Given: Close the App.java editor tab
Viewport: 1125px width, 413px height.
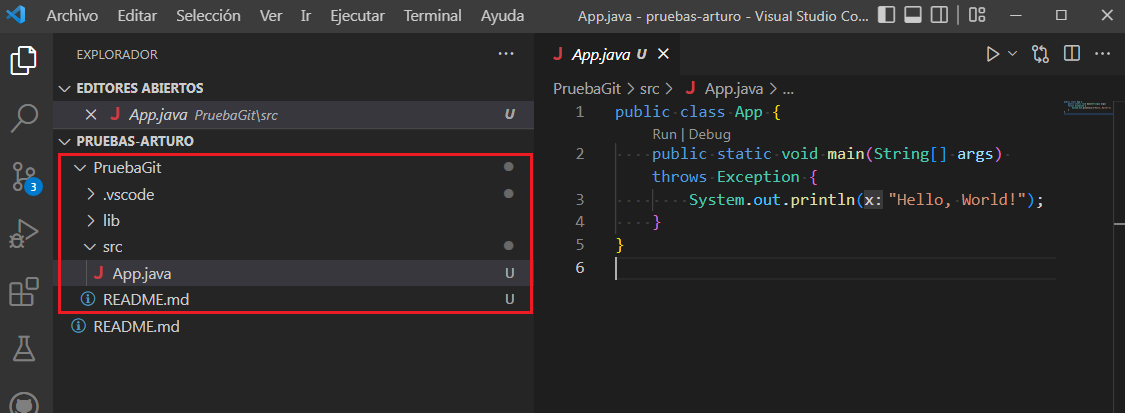Looking at the screenshot, I should [x=664, y=54].
